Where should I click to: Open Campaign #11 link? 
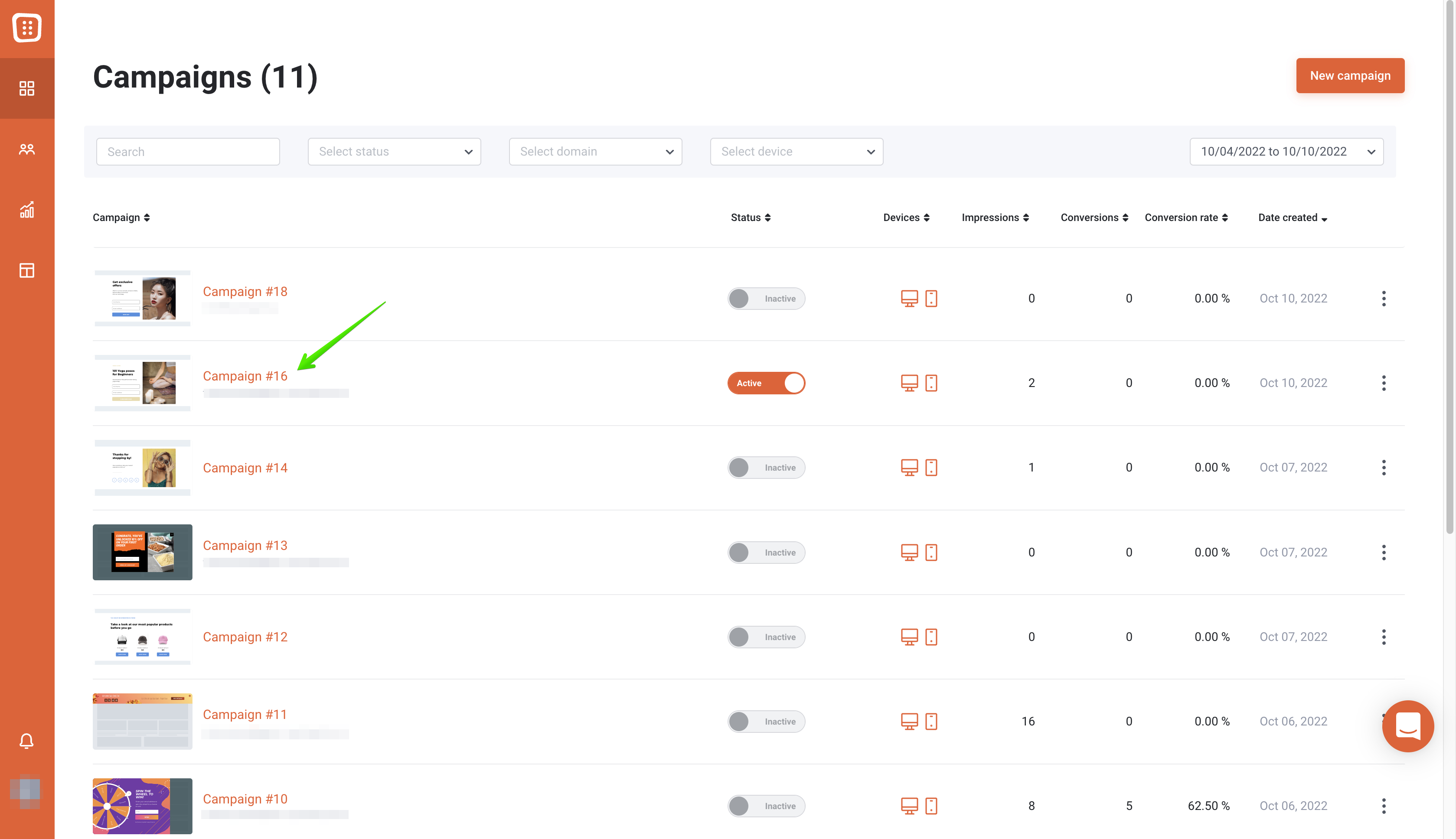[245, 715]
